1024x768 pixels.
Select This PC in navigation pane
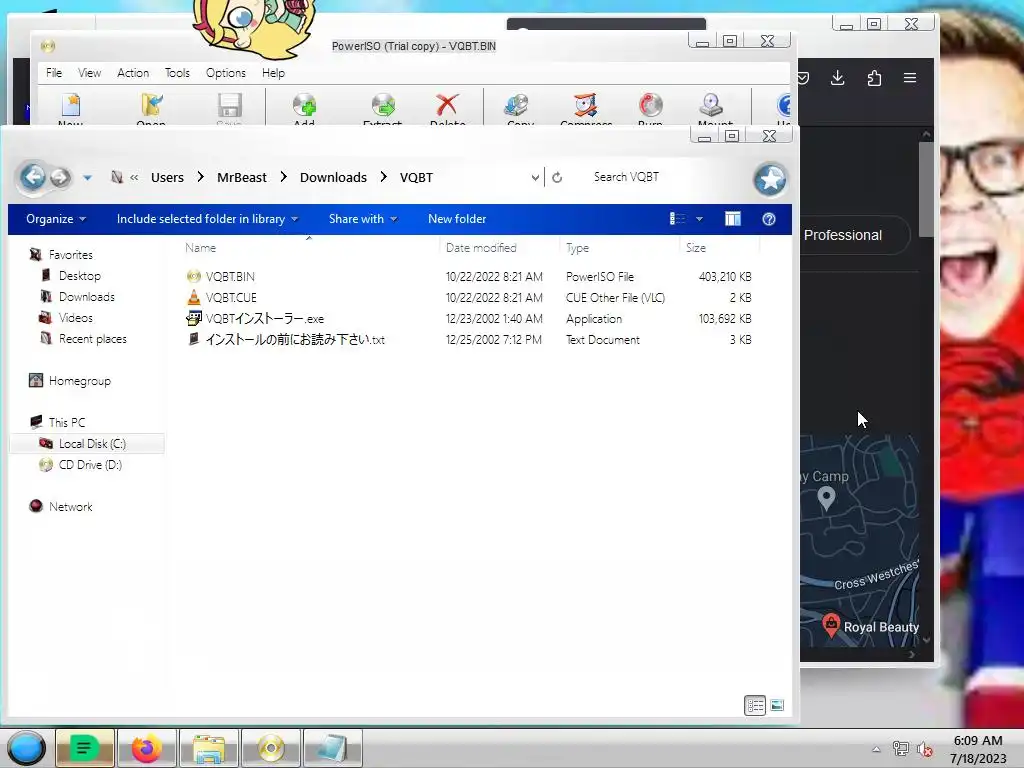(67, 423)
